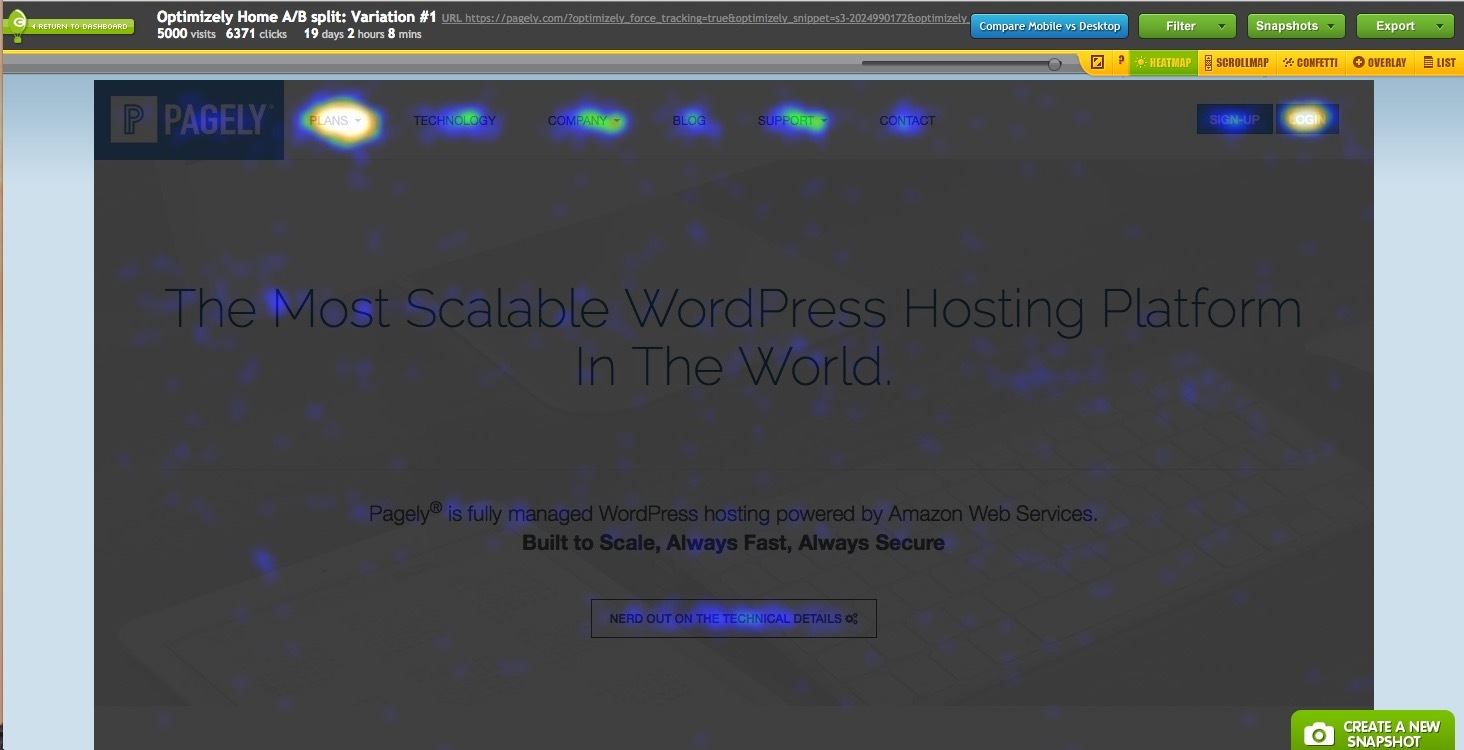Click the '19 days 2 hours 8 mins' duration

tap(362, 34)
